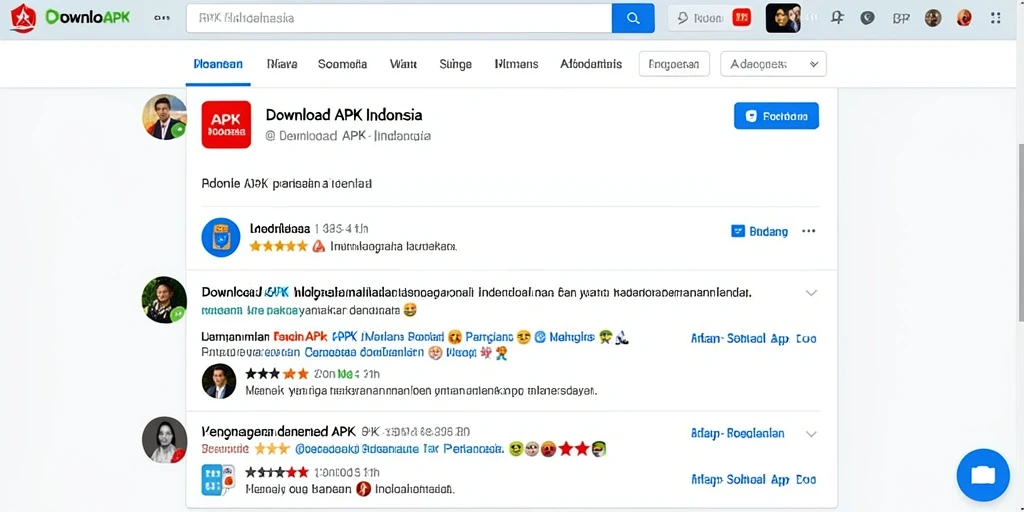
Task: Switch to the Soomena tab
Action: point(342,64)
